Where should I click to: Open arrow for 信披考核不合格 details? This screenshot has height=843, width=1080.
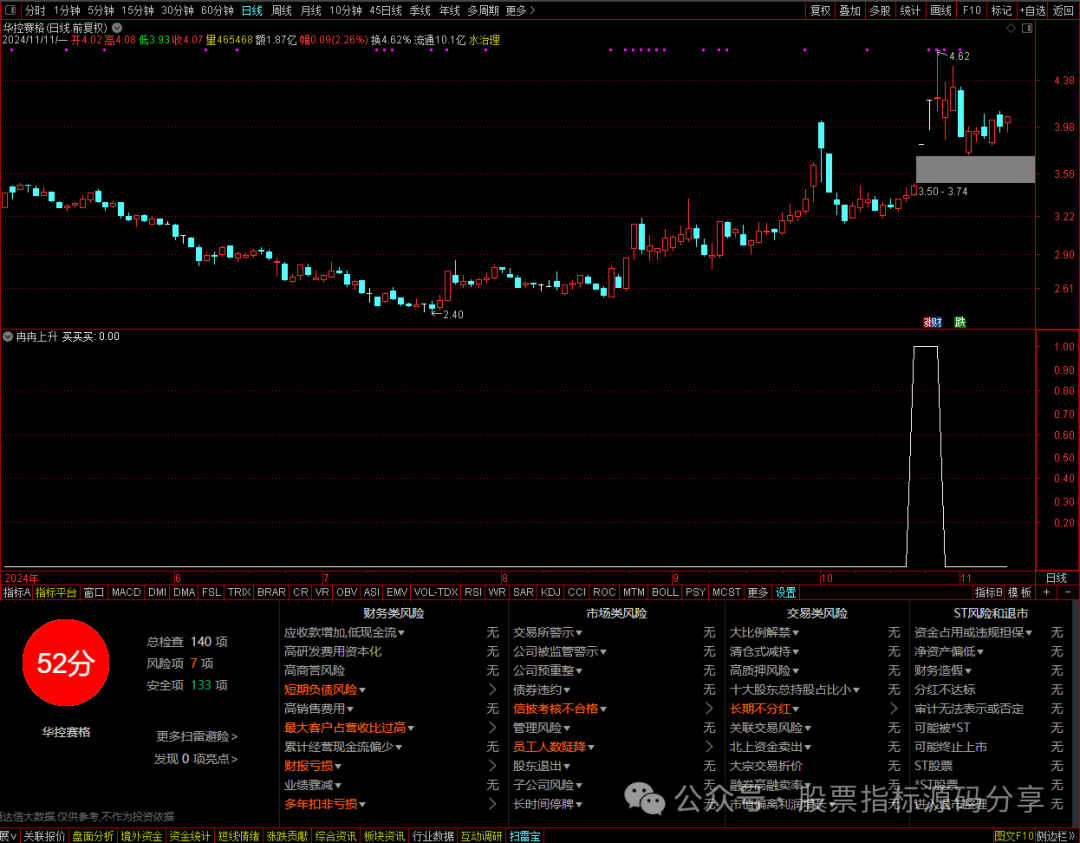709,709
